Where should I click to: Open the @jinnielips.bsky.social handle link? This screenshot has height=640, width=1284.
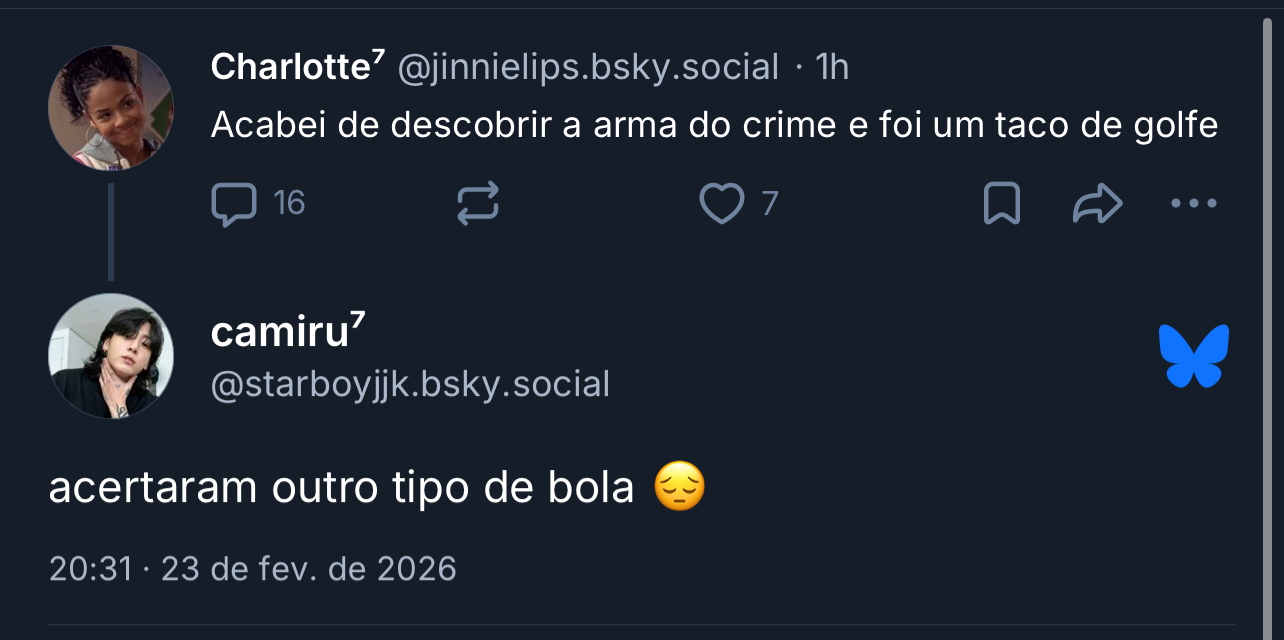pos(588,67)
